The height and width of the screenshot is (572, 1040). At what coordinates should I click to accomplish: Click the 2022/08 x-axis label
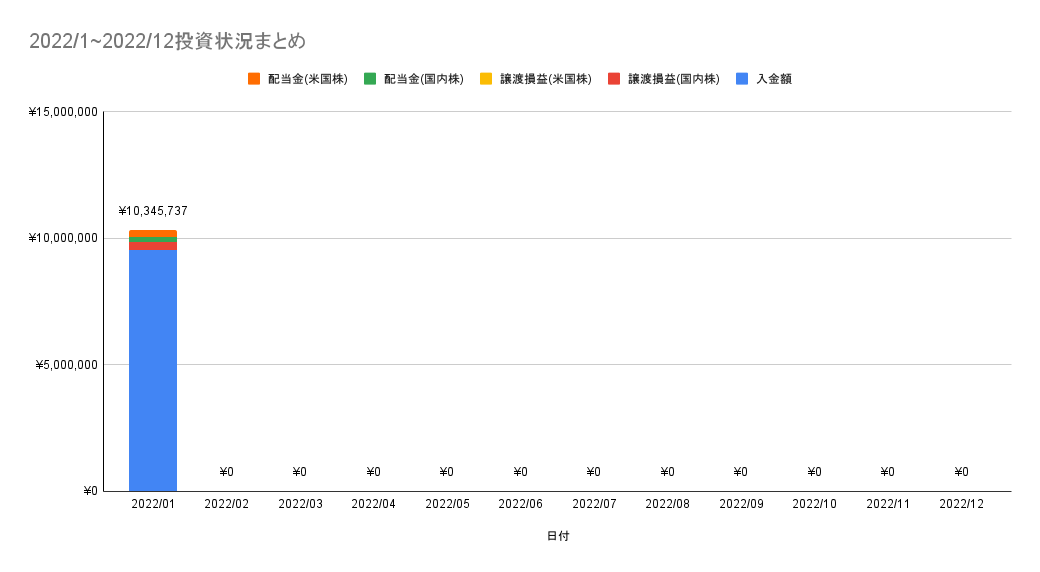(x=667, y=504)
